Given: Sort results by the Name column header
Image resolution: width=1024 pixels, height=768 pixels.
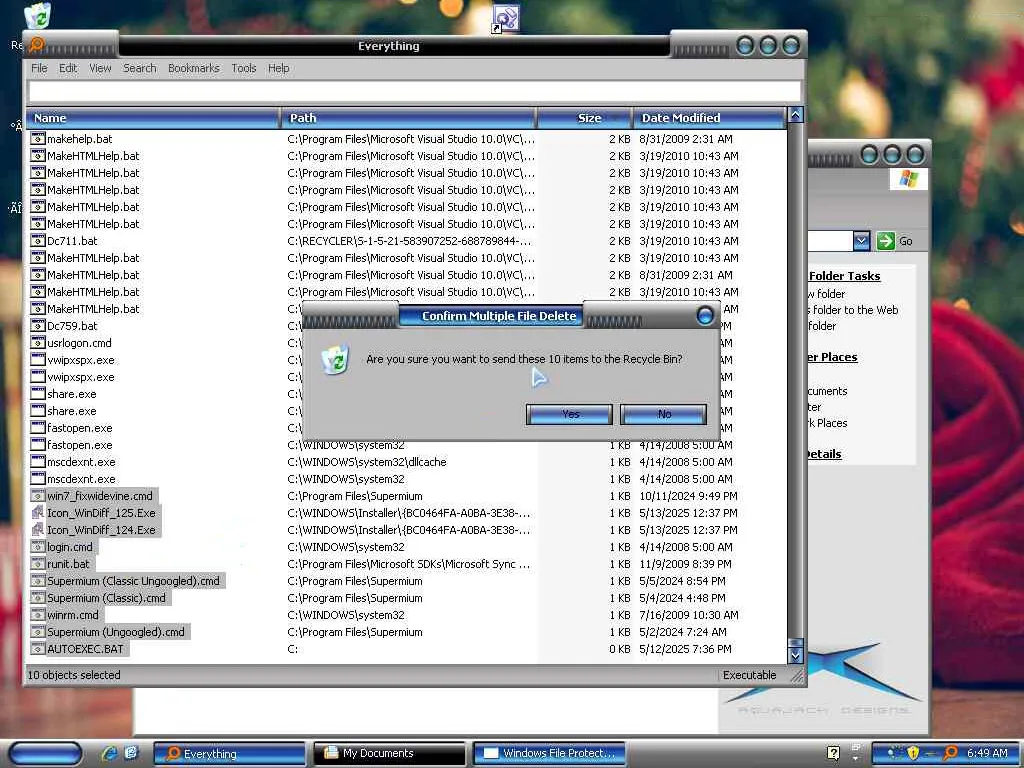Looking at the screenshot, I should point(153,118).
